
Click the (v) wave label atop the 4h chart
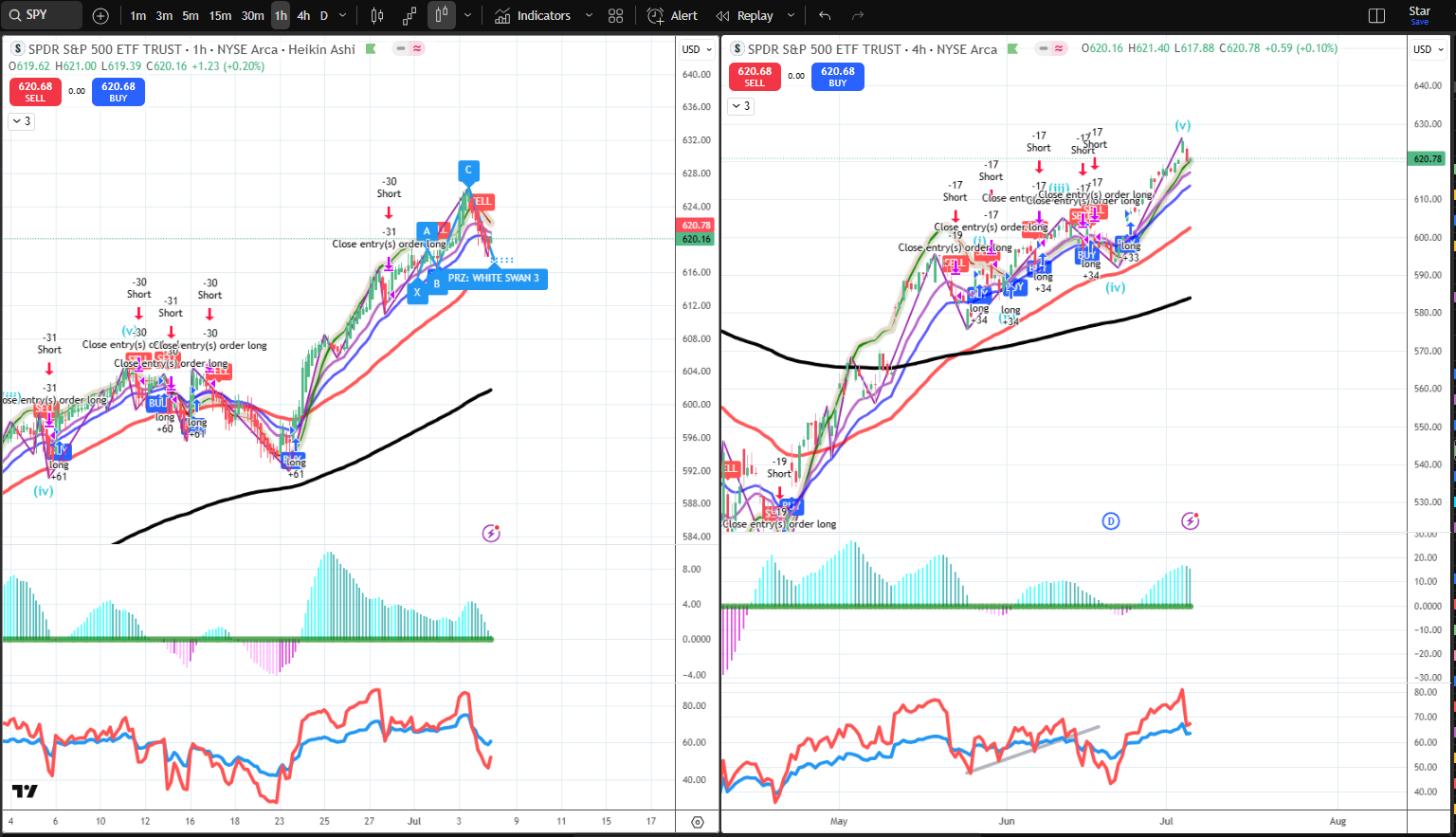click(x=1182, y=125)
